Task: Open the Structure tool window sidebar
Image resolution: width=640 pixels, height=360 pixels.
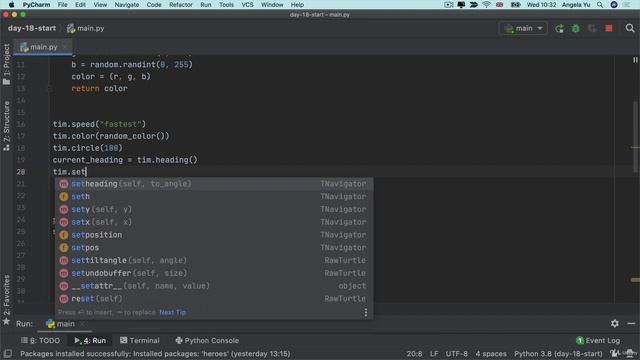Action: (7, 126)
